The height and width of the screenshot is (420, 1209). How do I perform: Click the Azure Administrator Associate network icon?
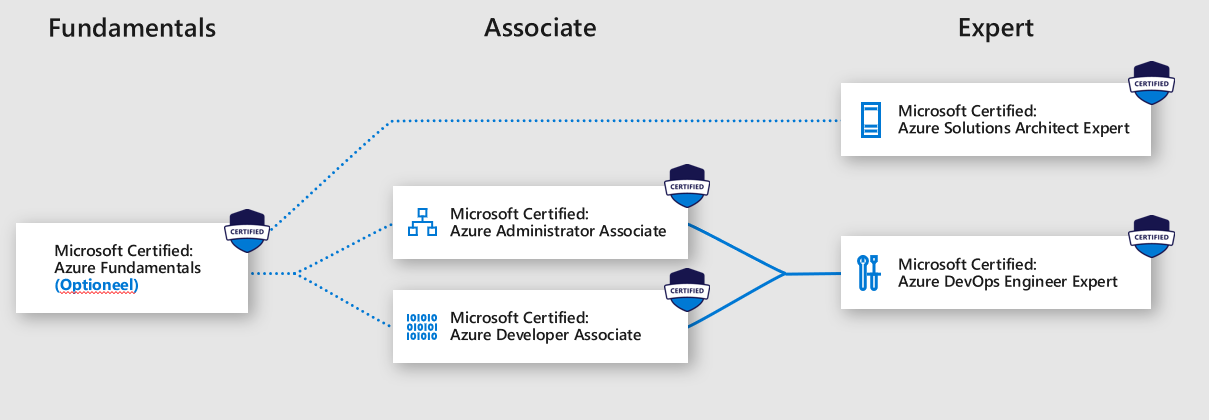(x=422, y=222)
